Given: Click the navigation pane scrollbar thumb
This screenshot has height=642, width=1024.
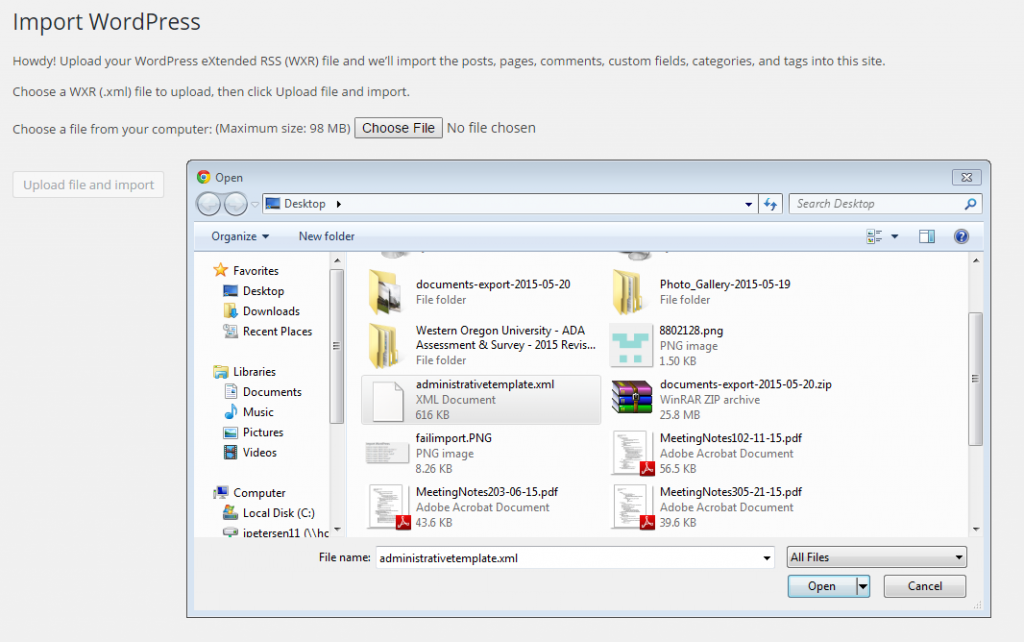Looking at the screenshot, I should (337, 346).
